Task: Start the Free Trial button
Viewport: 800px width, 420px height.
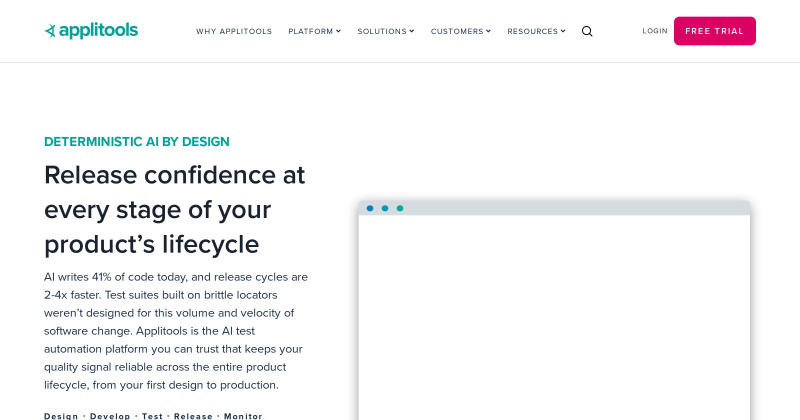Action: coord(715,31)
